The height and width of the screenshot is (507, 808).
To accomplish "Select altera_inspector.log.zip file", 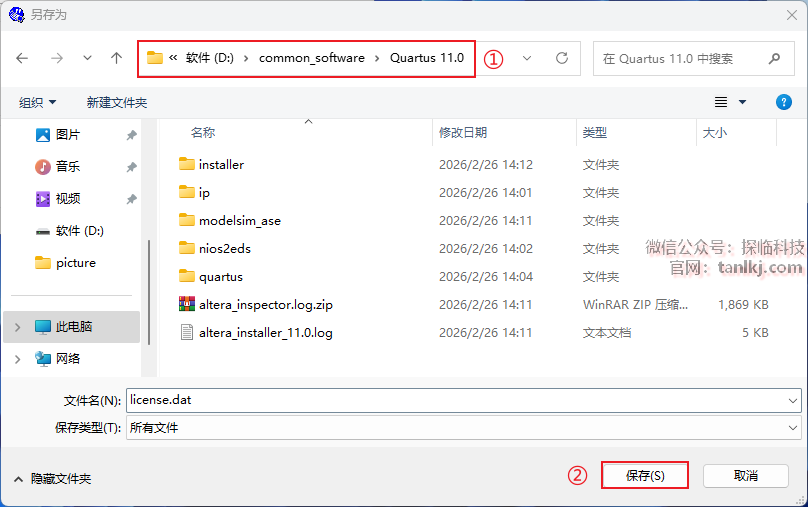I will (x=266, y=305).
